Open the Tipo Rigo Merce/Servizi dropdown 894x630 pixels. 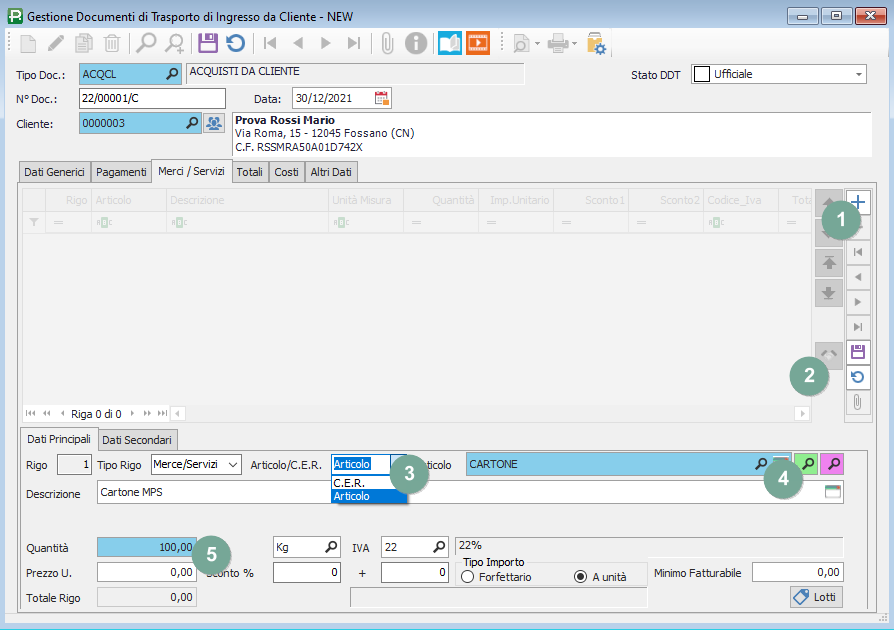coord(232,464)
